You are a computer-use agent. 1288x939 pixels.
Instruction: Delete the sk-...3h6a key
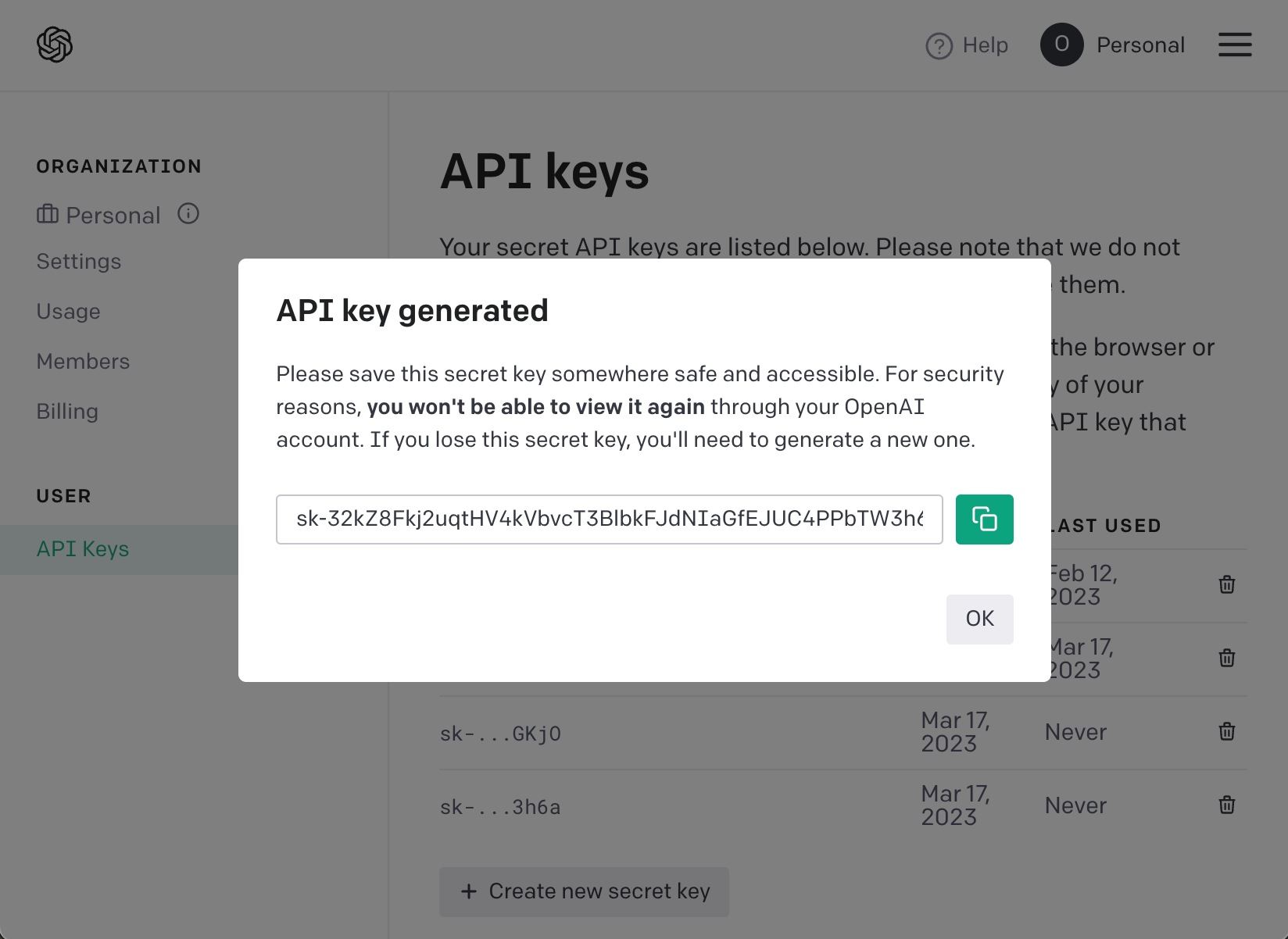click(1227, 805)
